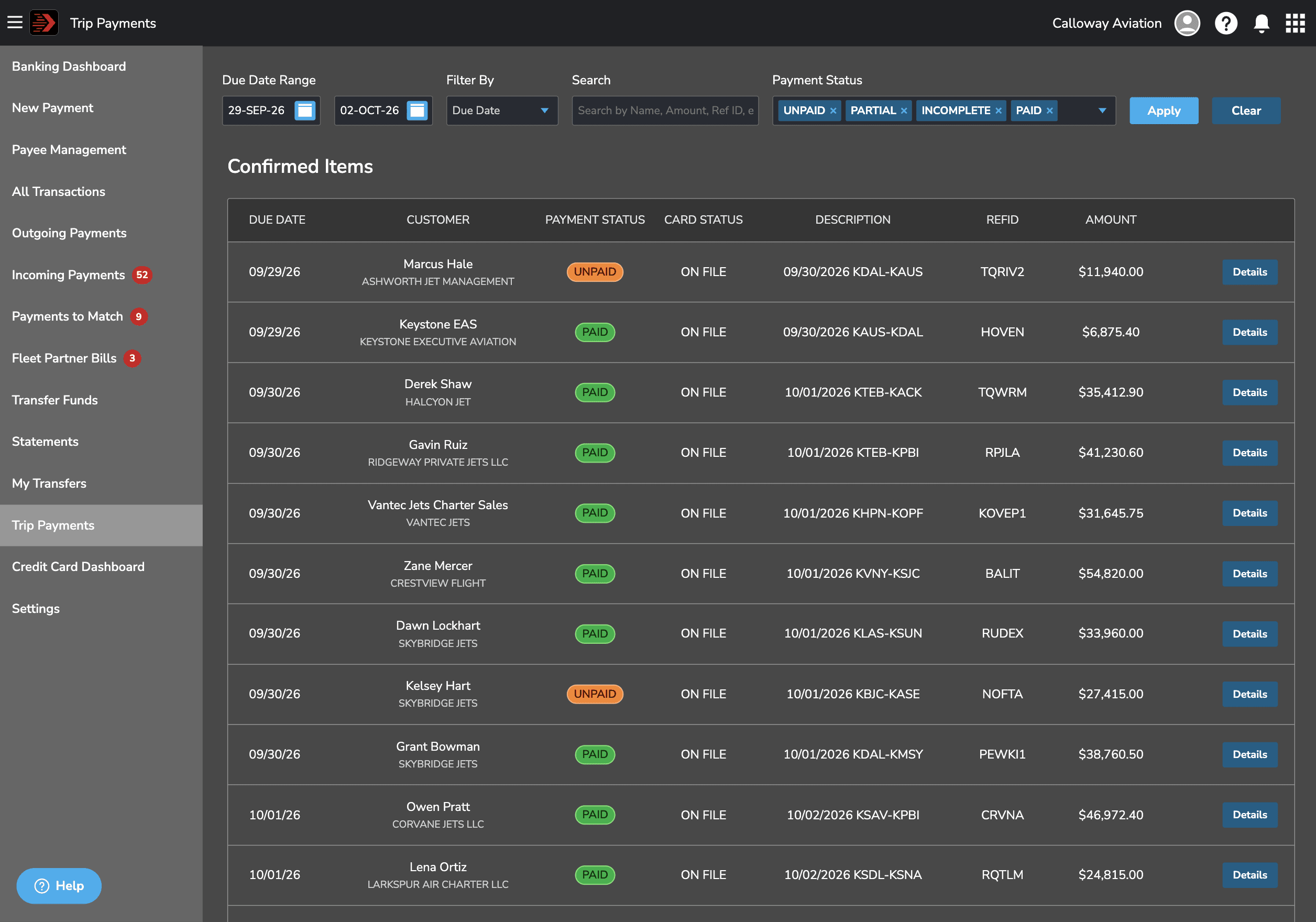This screenshot has width=1316, height=922.
Task: View notifications bell
Action: tap(1262, 23)
